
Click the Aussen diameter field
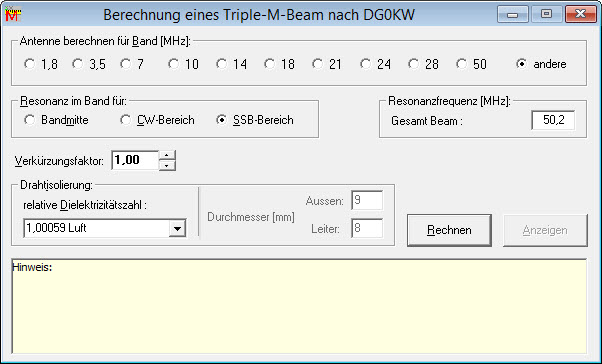(x=367, y=200)
